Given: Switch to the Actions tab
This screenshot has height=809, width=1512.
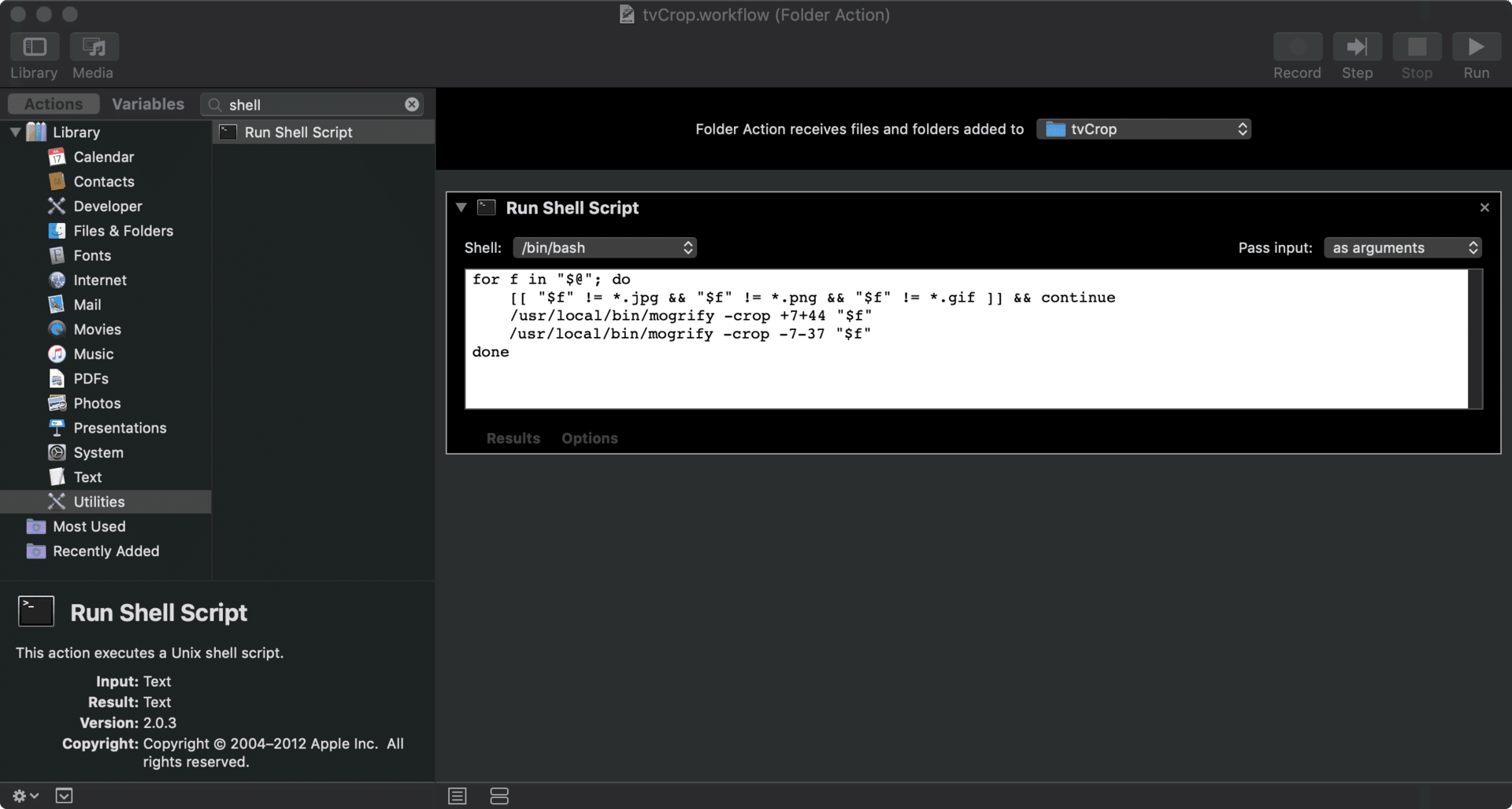Looking at the screenshot, I should 54,104.
